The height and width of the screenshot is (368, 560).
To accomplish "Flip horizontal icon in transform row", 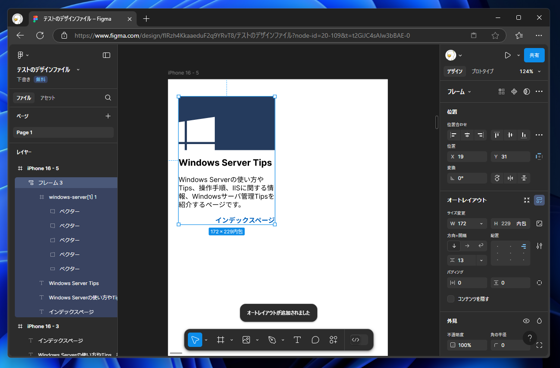I will [510, 178].
